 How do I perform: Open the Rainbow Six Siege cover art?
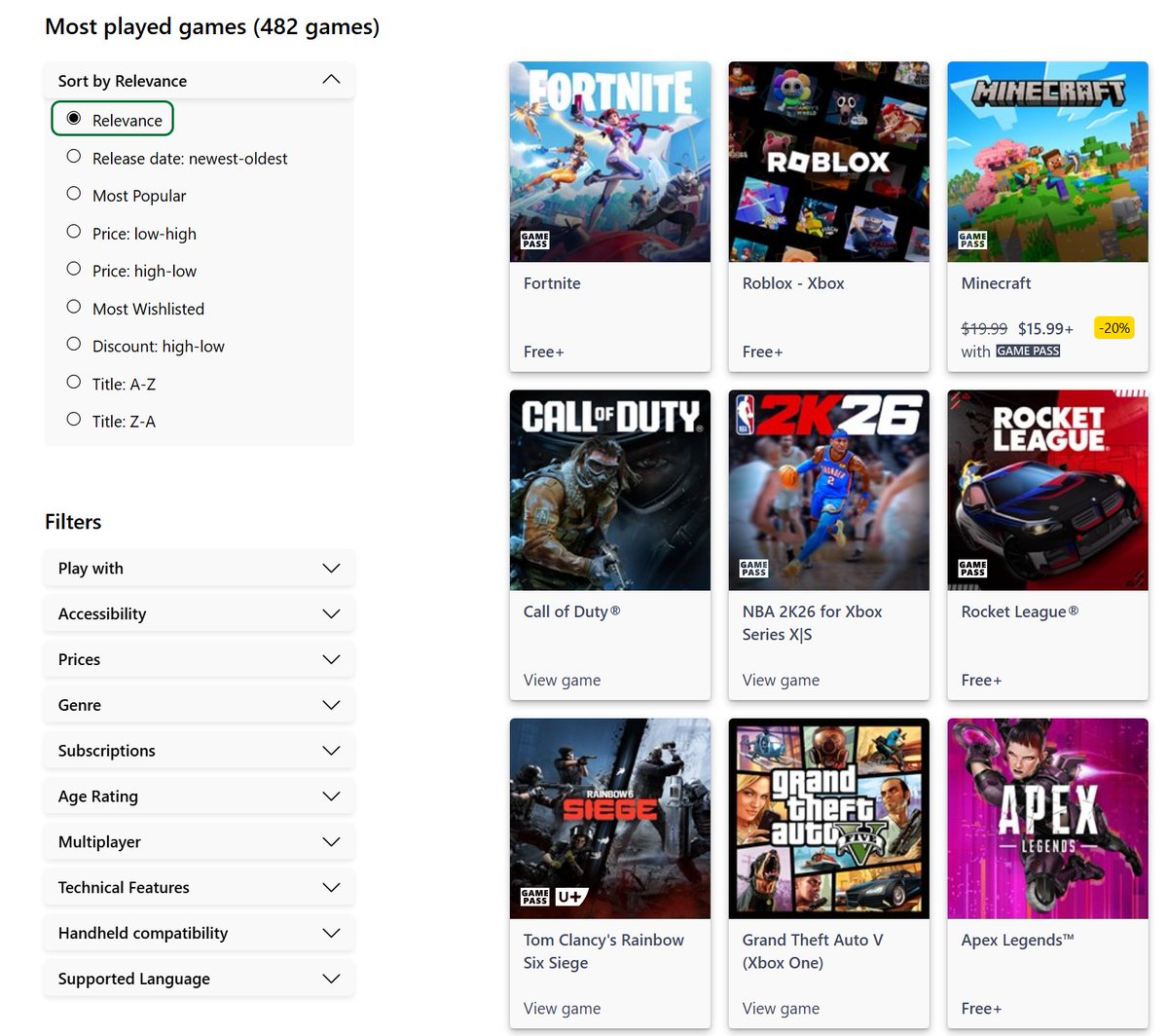click(x=610, y=818)
